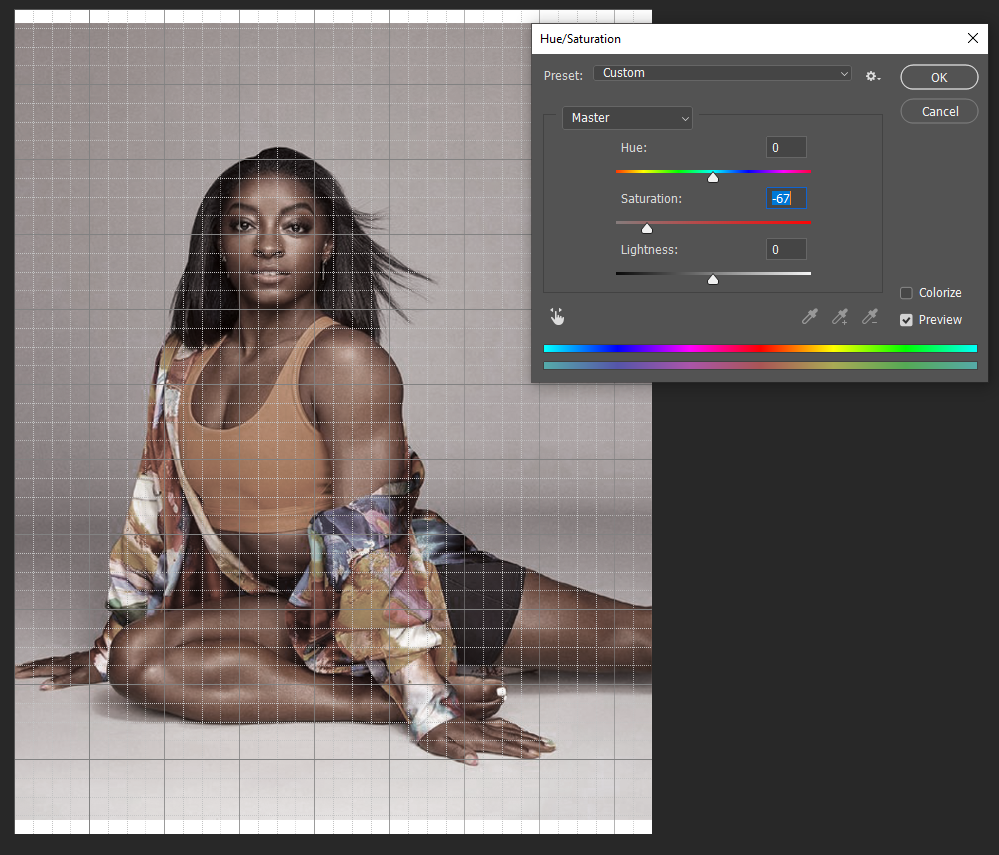Click the Saturation value field showing -67

coord(786,198)
